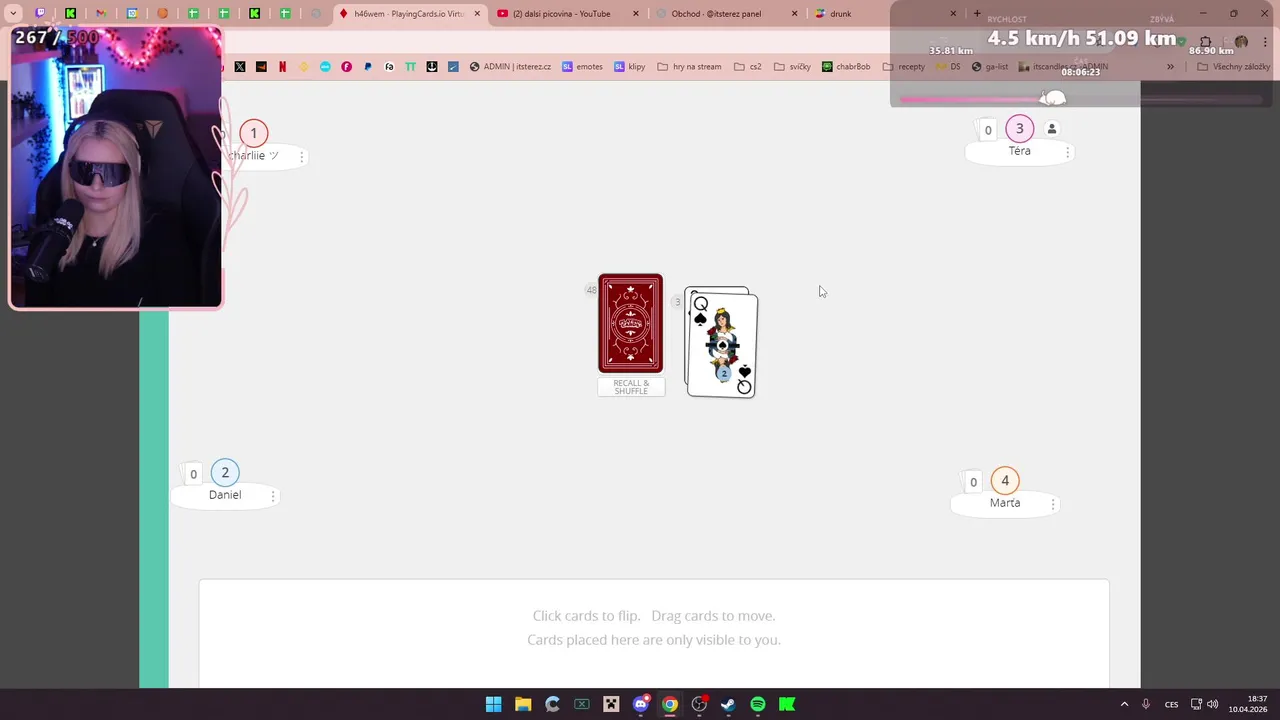Open the X bookmark
Image resolution: width=1280 pixels, height=720 pixels.
(x=240, y=67)
